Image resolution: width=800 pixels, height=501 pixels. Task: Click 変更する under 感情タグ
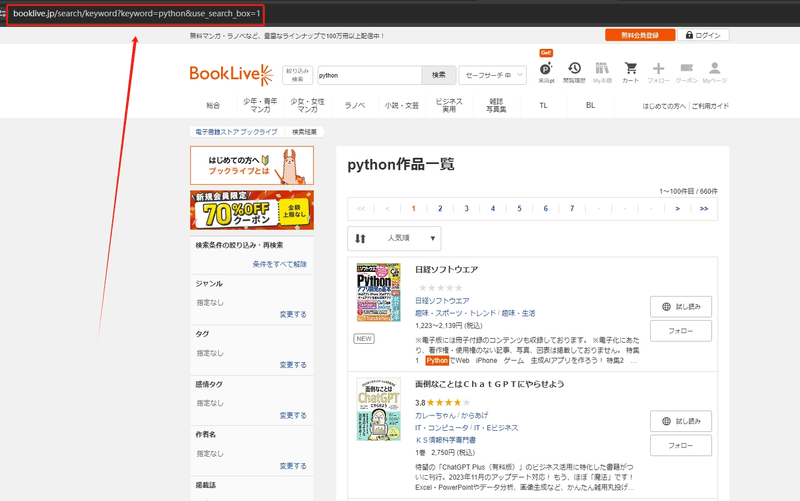point(293,415)
